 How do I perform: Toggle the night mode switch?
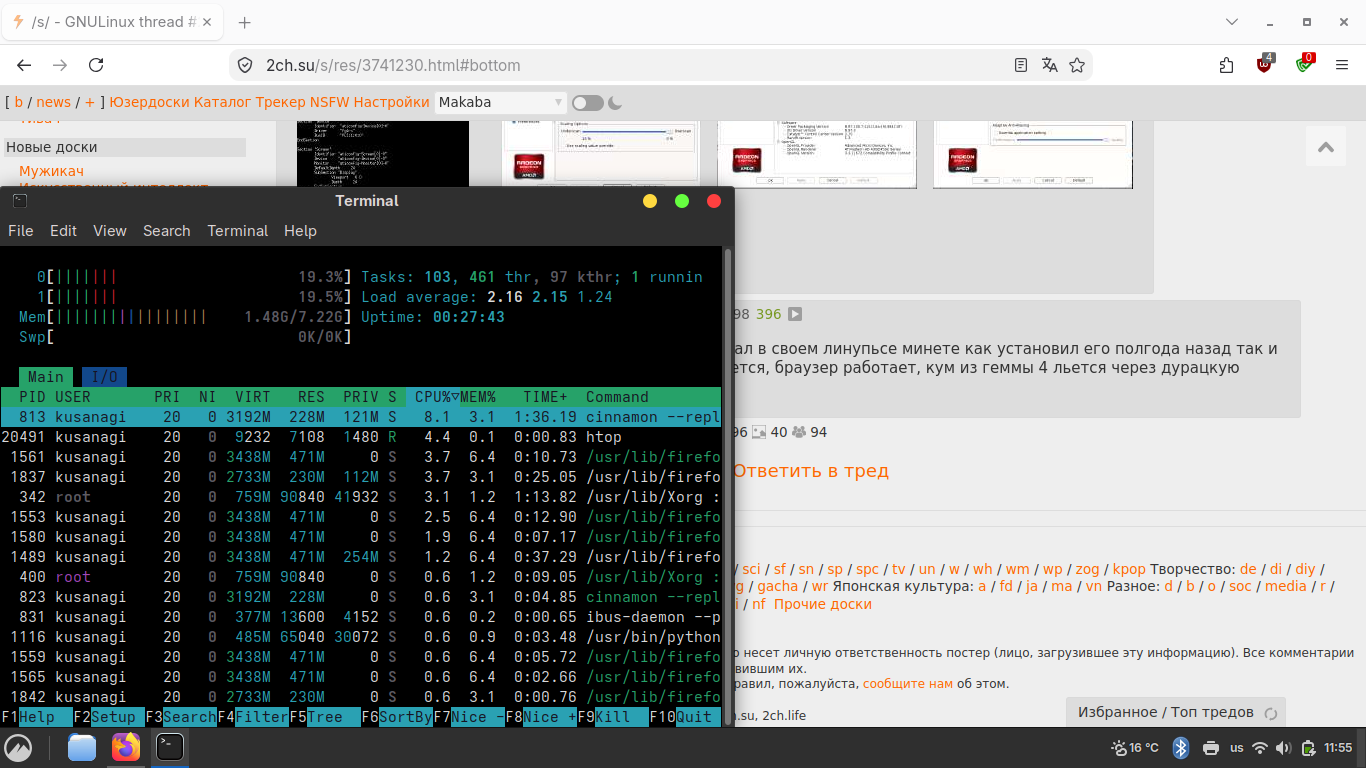click(x=588, y=102)
